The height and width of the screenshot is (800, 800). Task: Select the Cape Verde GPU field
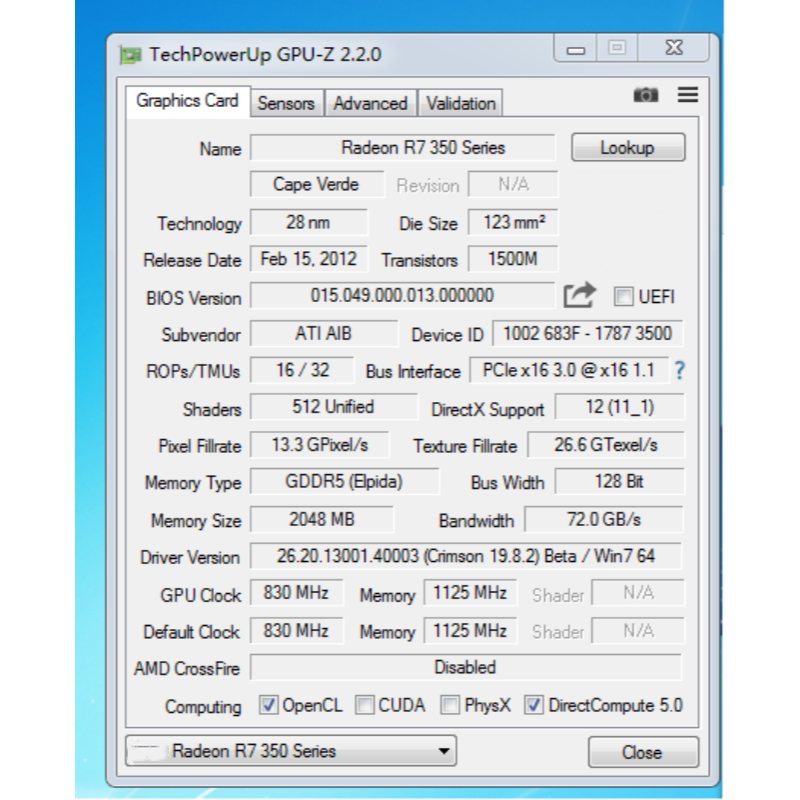(x=317, y=184)
